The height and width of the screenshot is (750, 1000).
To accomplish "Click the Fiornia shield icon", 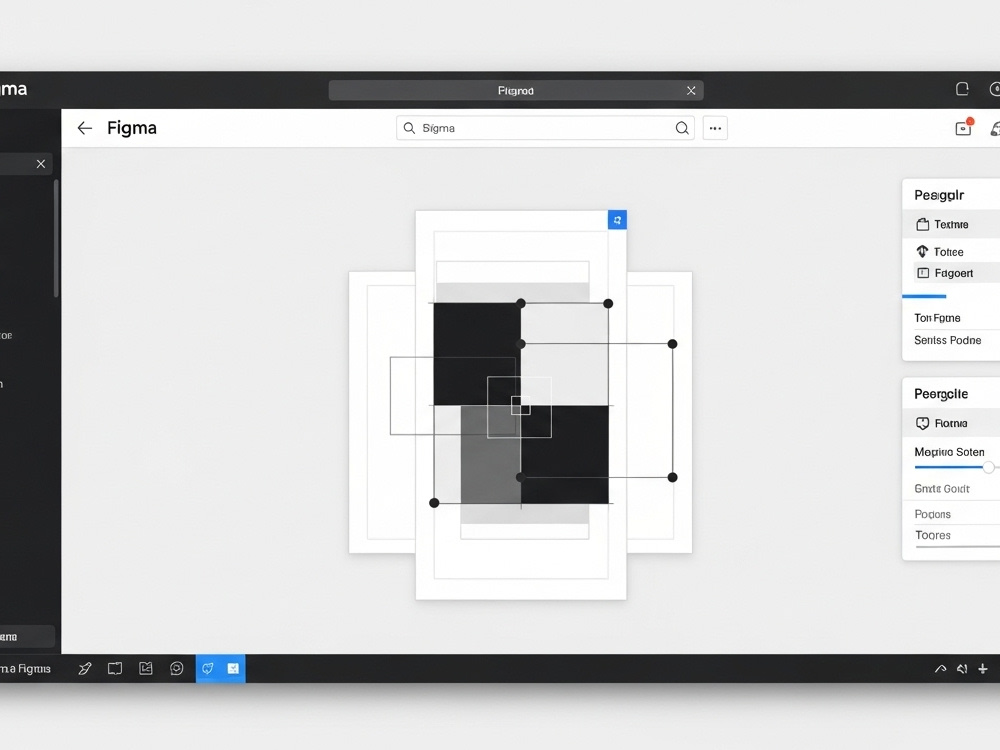I will pyautogui.click(x=922, y=423).
